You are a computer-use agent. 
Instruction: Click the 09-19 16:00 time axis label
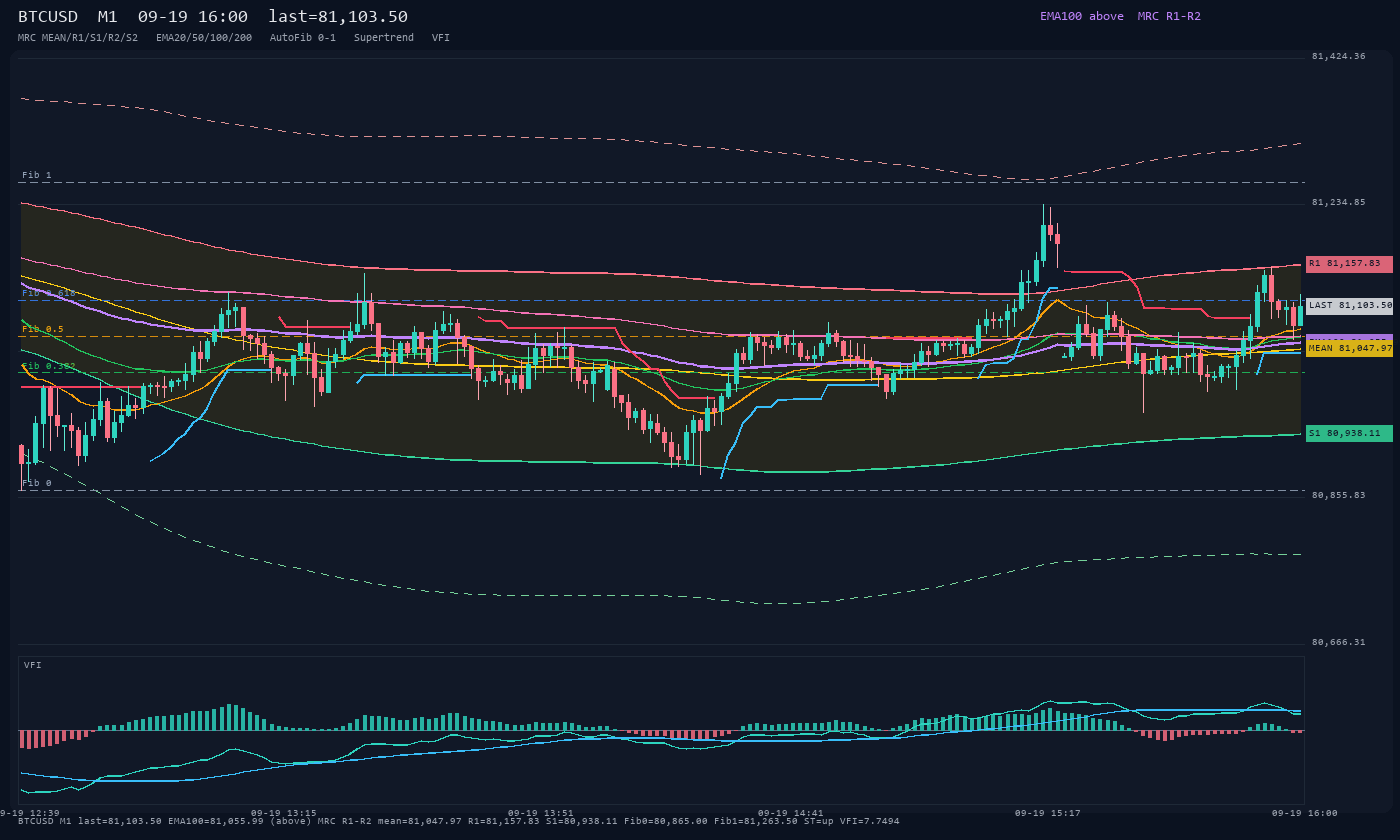pyautogui.click(x=1305, y=813)
